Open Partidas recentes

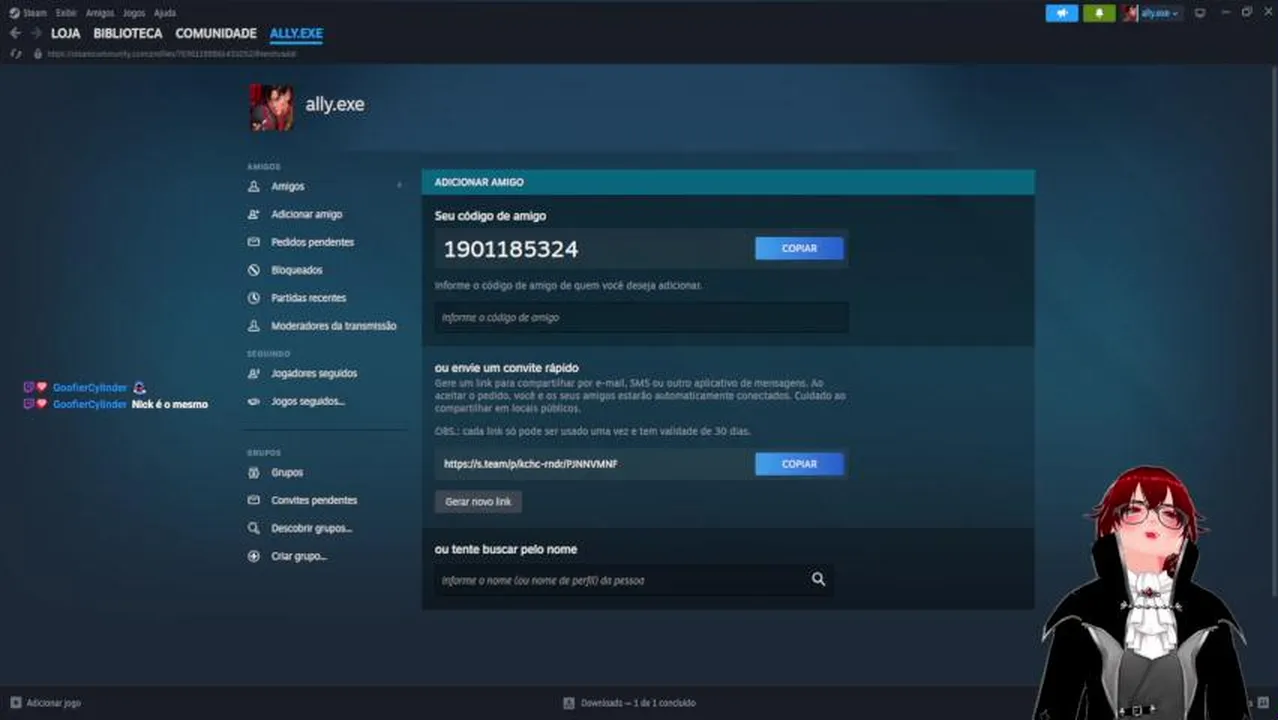308,298
